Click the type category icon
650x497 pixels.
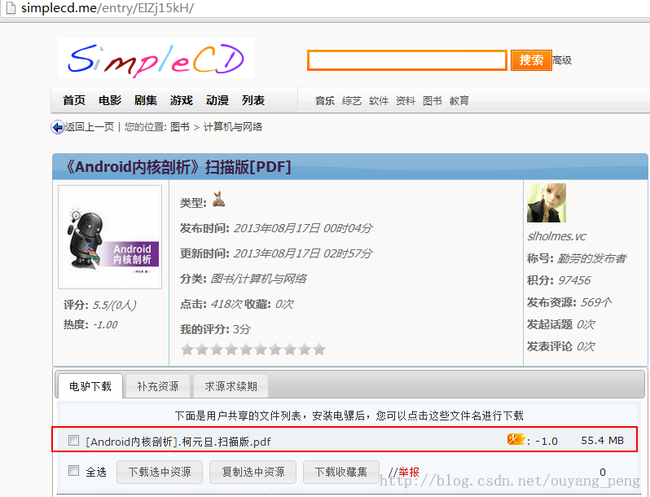[x=219, y=199]
